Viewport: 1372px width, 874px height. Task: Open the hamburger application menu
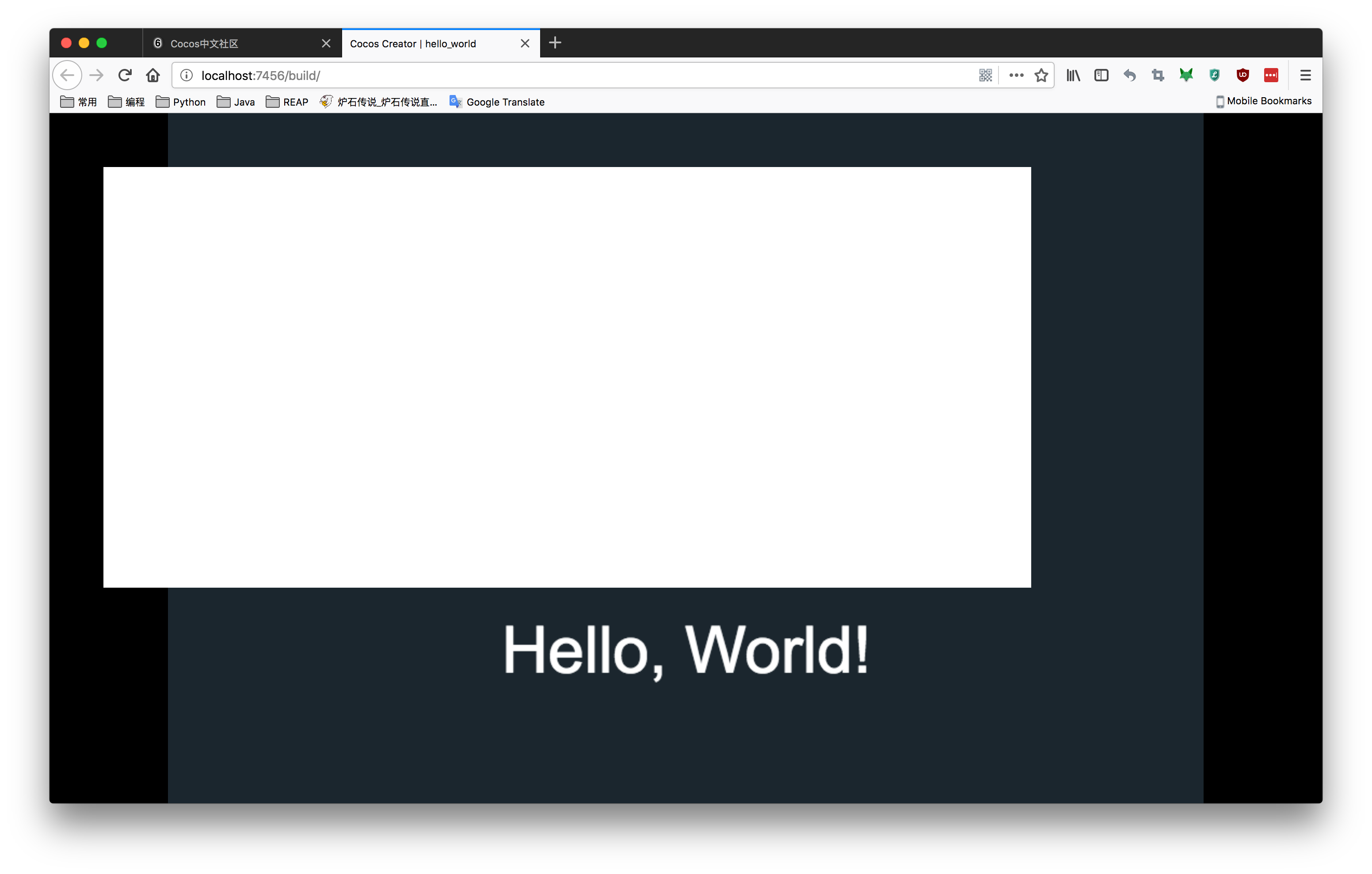tap(1305, 75)
